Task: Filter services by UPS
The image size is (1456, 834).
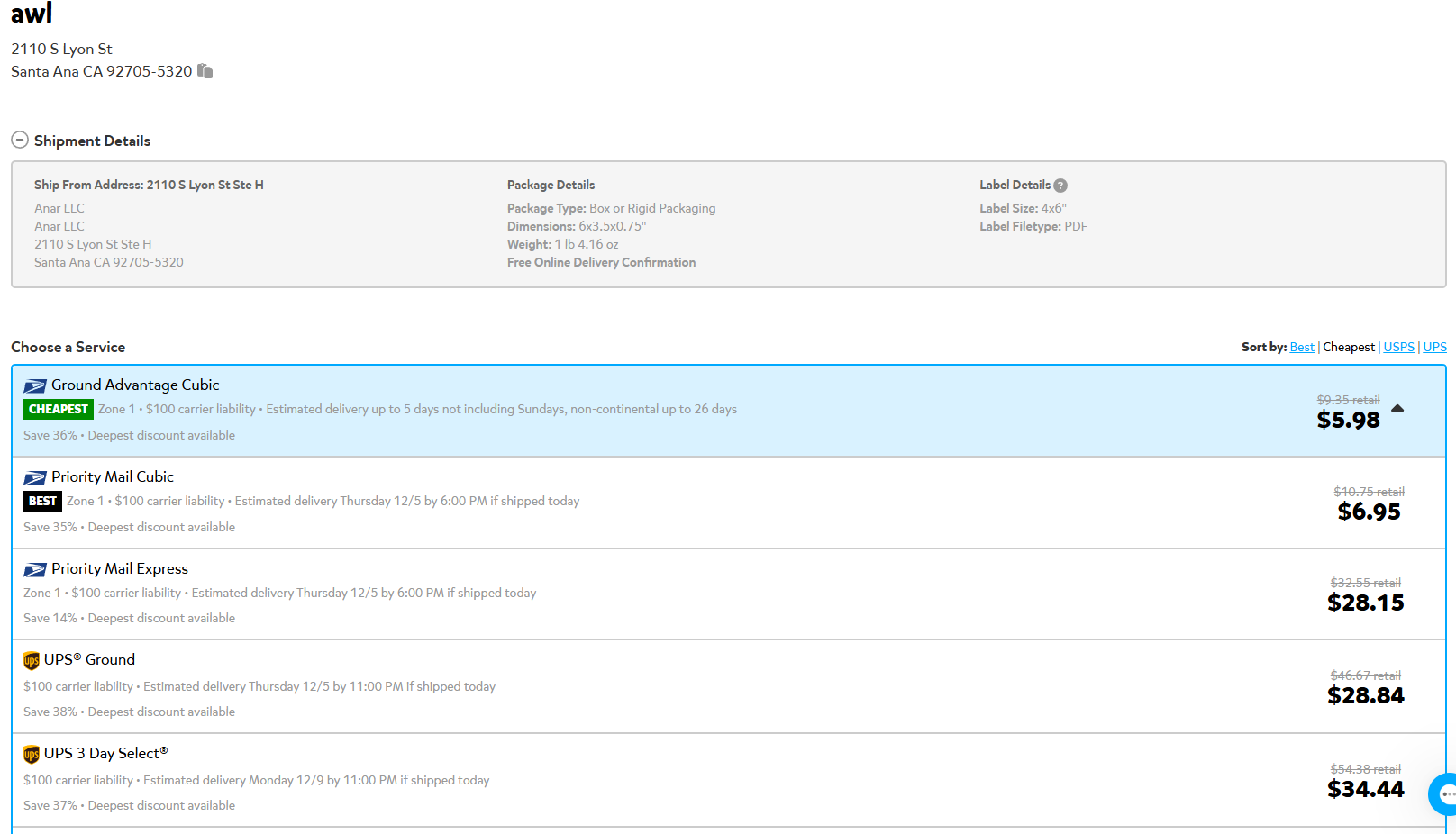Action: click(x=1434, y=347)
